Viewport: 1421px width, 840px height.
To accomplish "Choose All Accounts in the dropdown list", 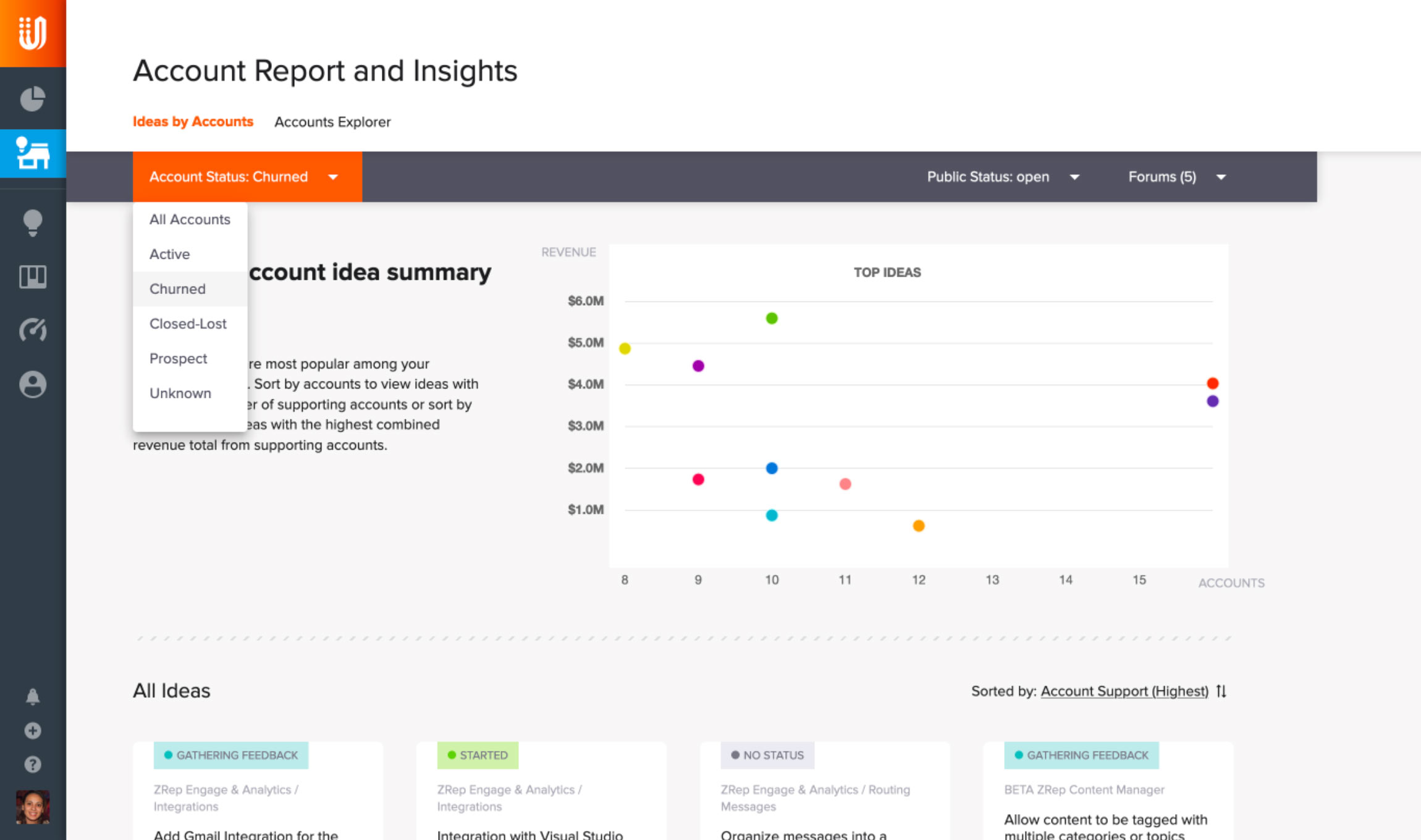I will point(190,219).
